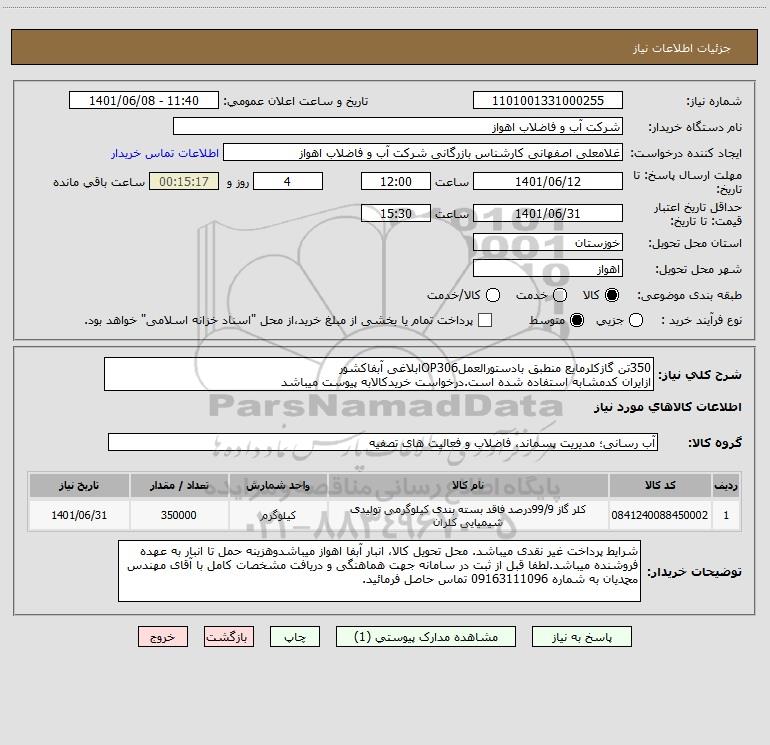The width and height of the screenshot is (770, 745).
Task: Click the خروج exit button
Action: (163, 637)
